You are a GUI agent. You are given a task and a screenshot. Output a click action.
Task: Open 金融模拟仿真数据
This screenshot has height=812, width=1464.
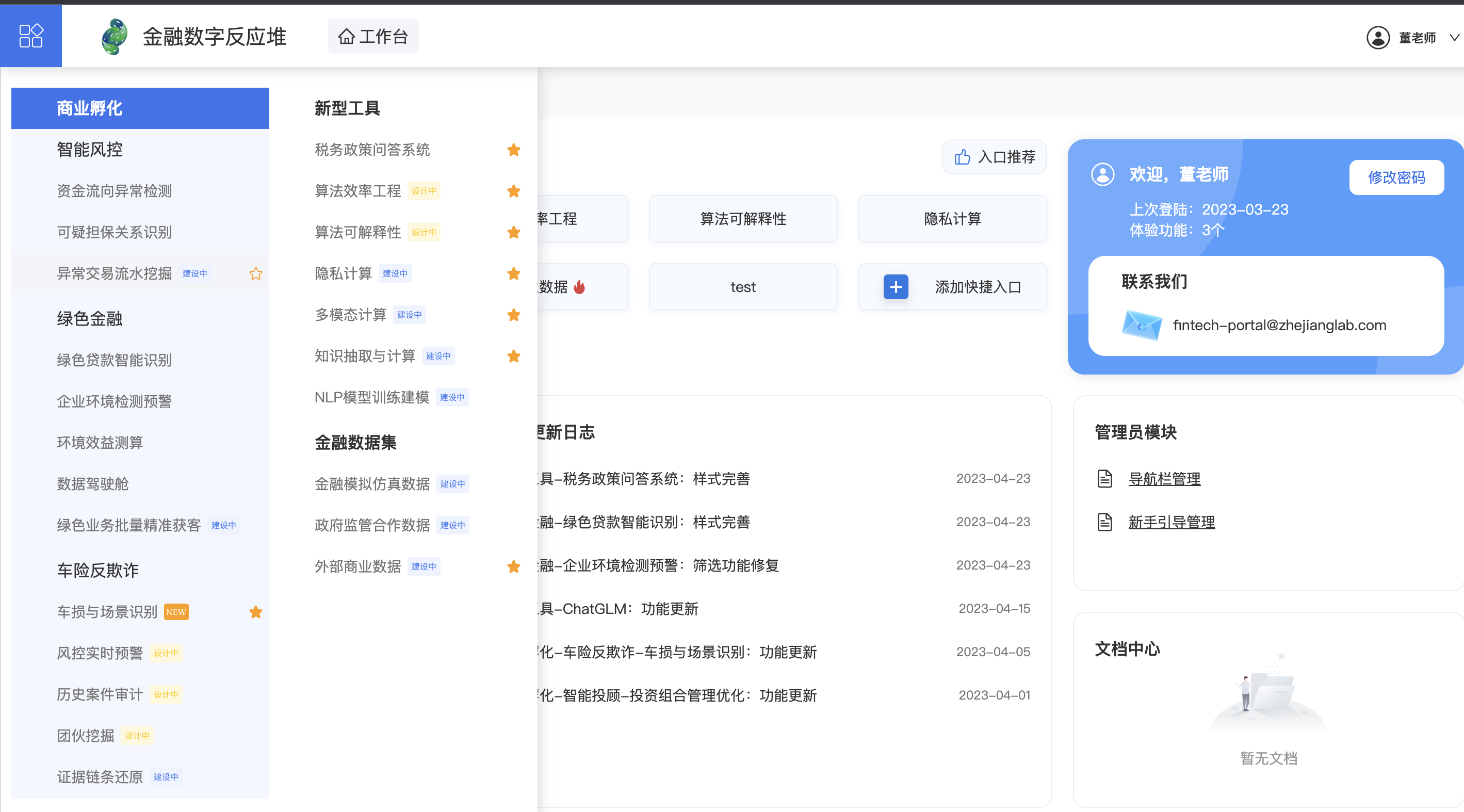click(x=372, y=483)
